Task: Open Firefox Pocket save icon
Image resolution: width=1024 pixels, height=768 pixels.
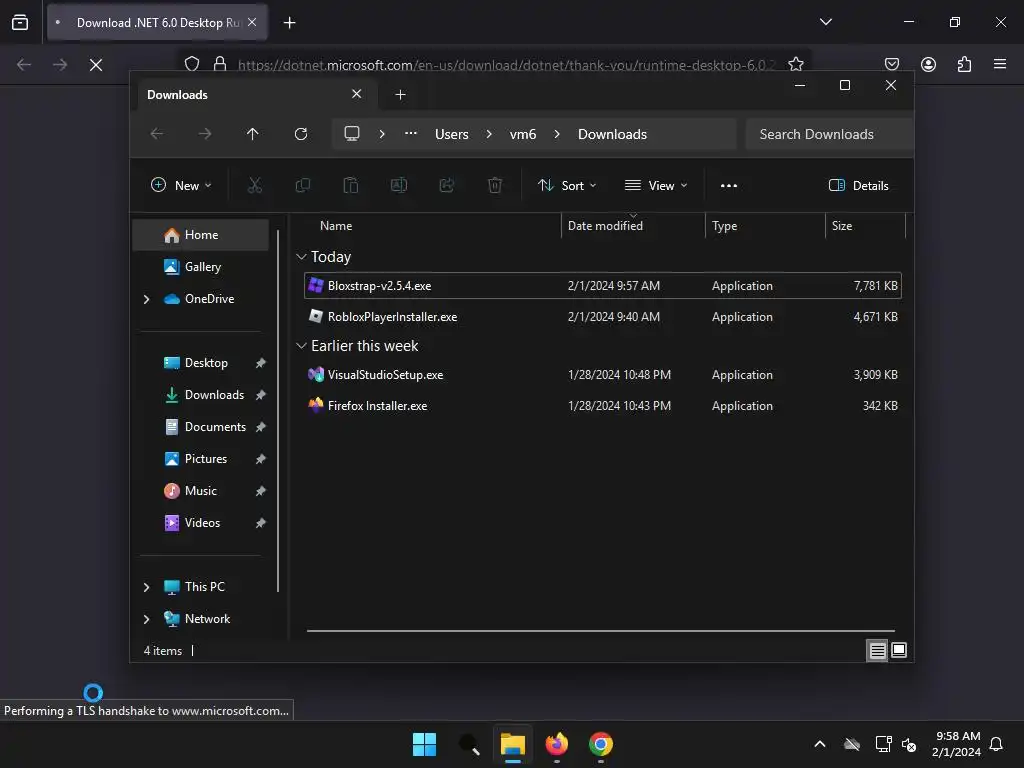Action: 891,64
